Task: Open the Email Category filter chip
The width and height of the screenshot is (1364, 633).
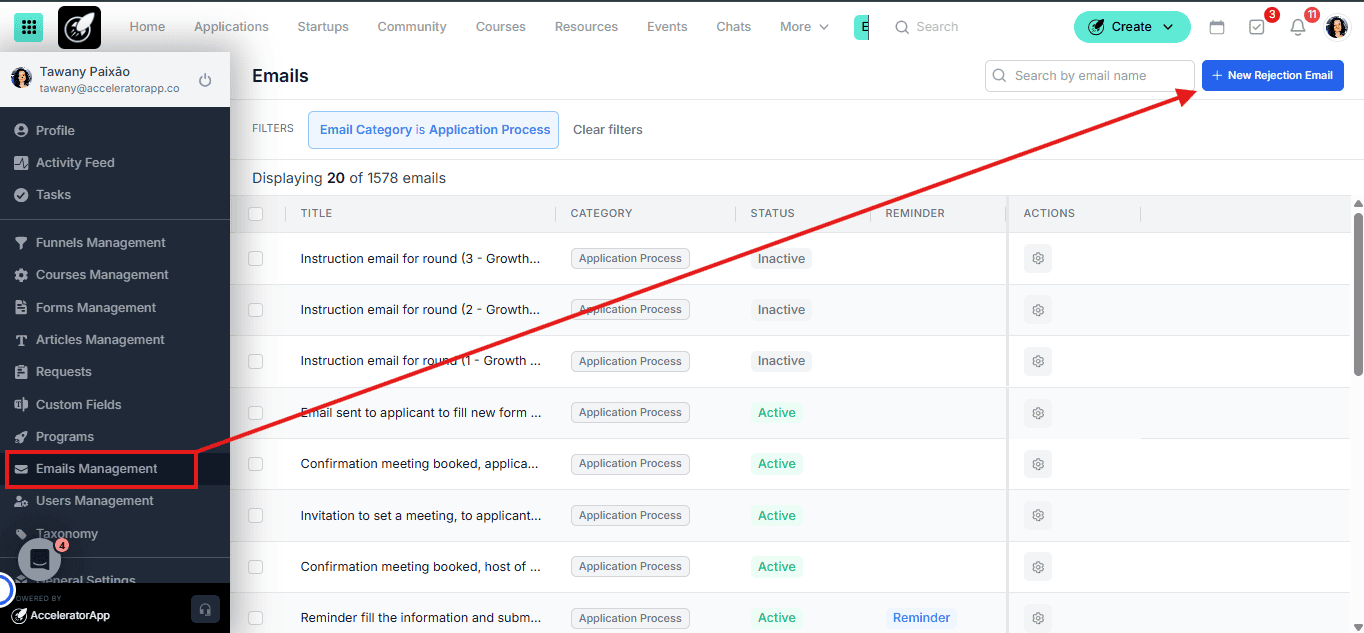Action: coord(433,130)
